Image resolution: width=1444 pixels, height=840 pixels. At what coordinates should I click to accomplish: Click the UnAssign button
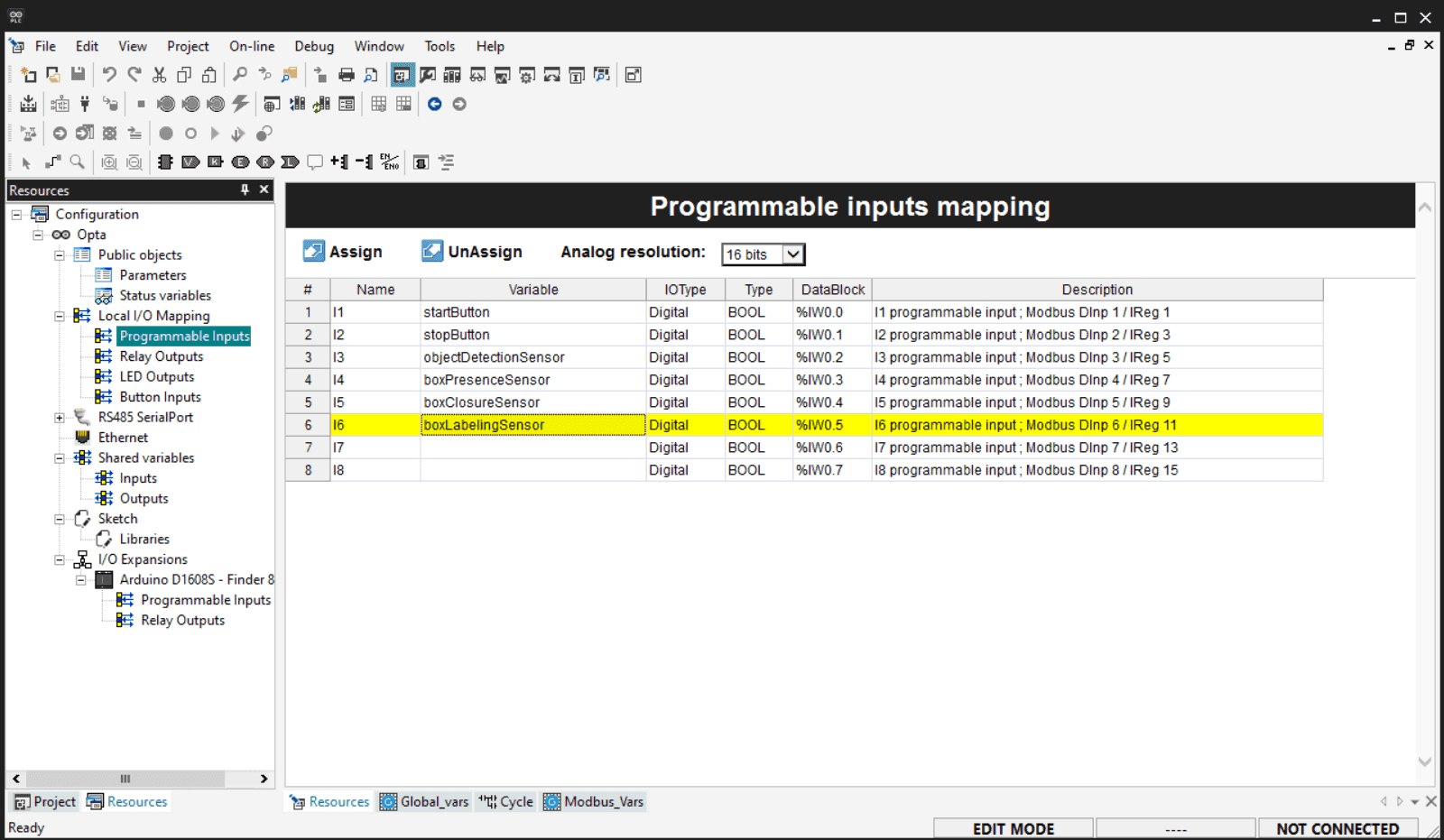(472, 252)
